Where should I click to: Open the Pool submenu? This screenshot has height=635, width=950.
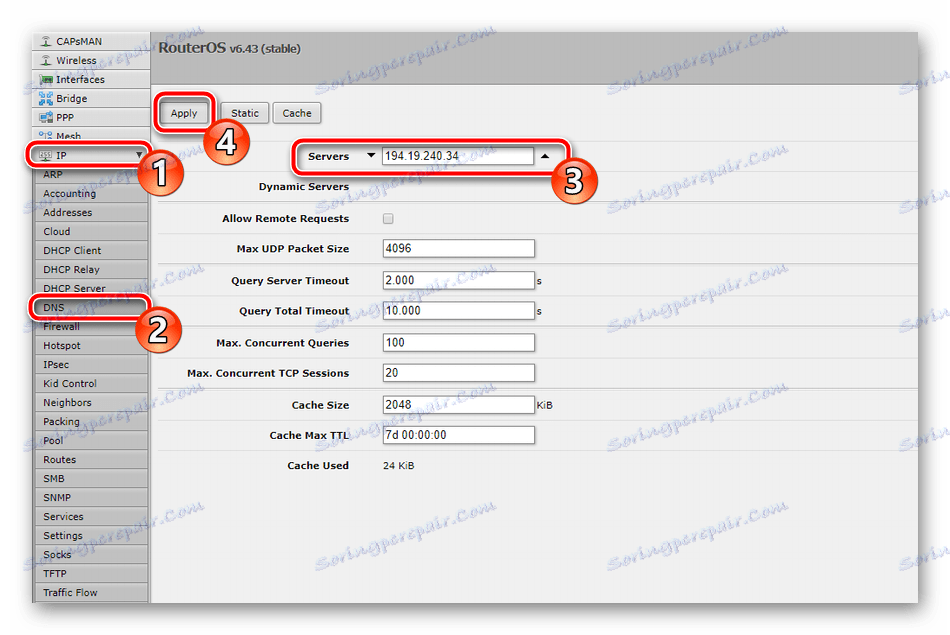pyautogui.click(x=91, y=441)
